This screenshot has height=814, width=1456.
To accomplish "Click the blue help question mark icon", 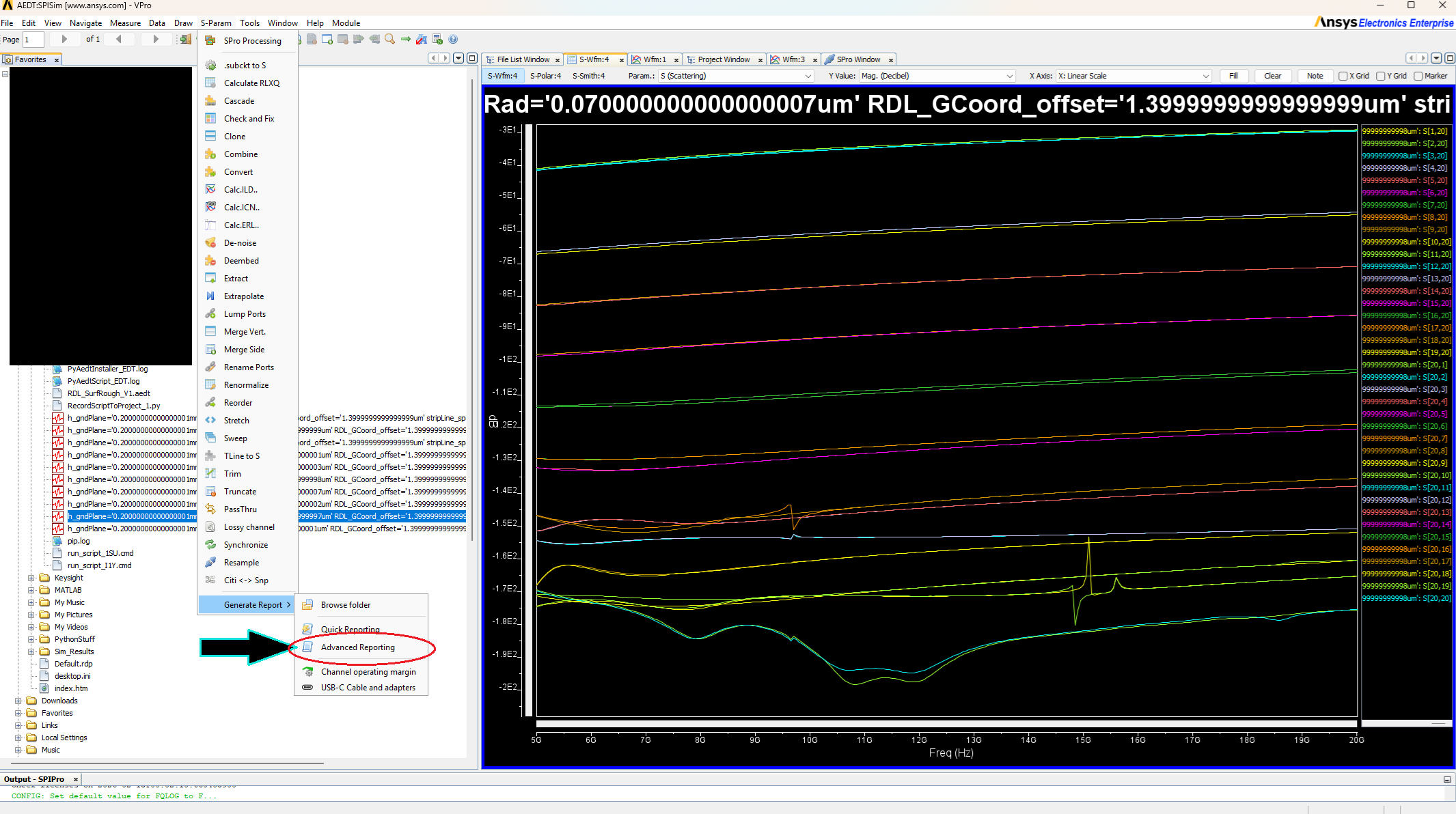I will 453,40.
